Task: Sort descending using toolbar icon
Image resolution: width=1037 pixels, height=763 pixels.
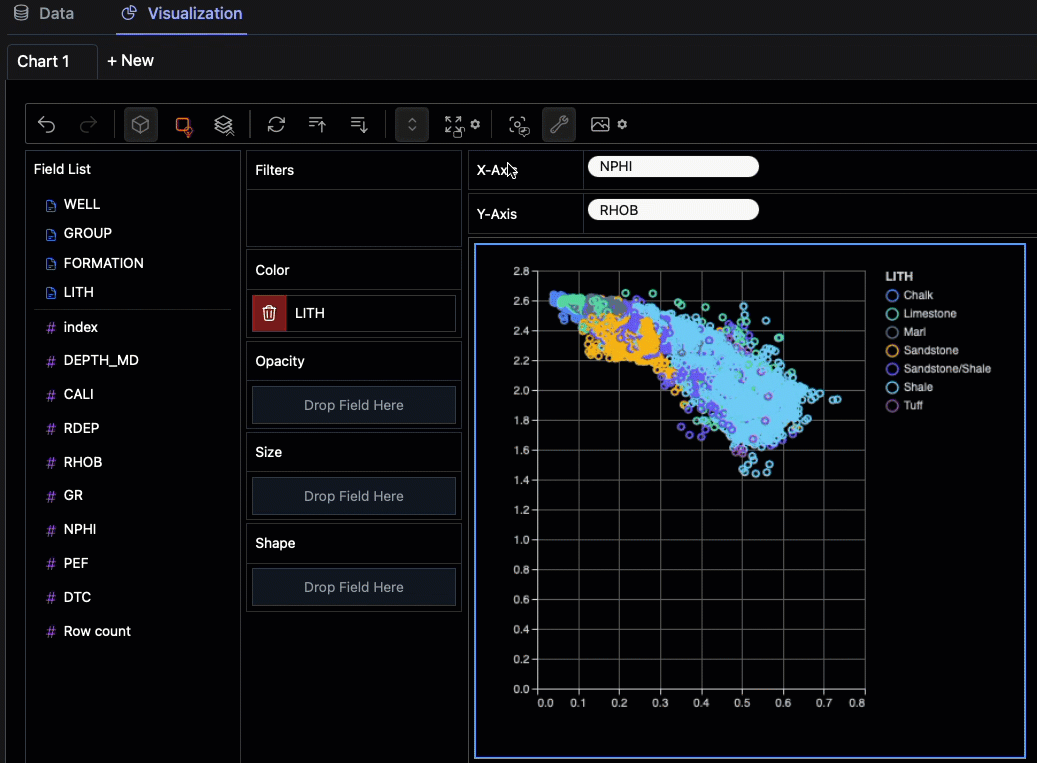Action: coord(360,125)
